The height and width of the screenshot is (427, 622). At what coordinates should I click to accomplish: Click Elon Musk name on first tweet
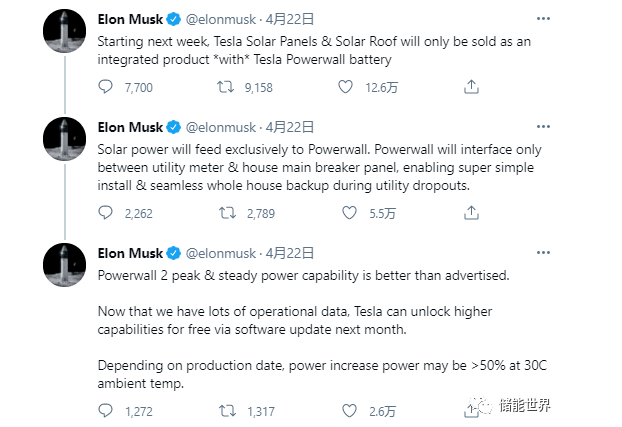coord(130,19)
